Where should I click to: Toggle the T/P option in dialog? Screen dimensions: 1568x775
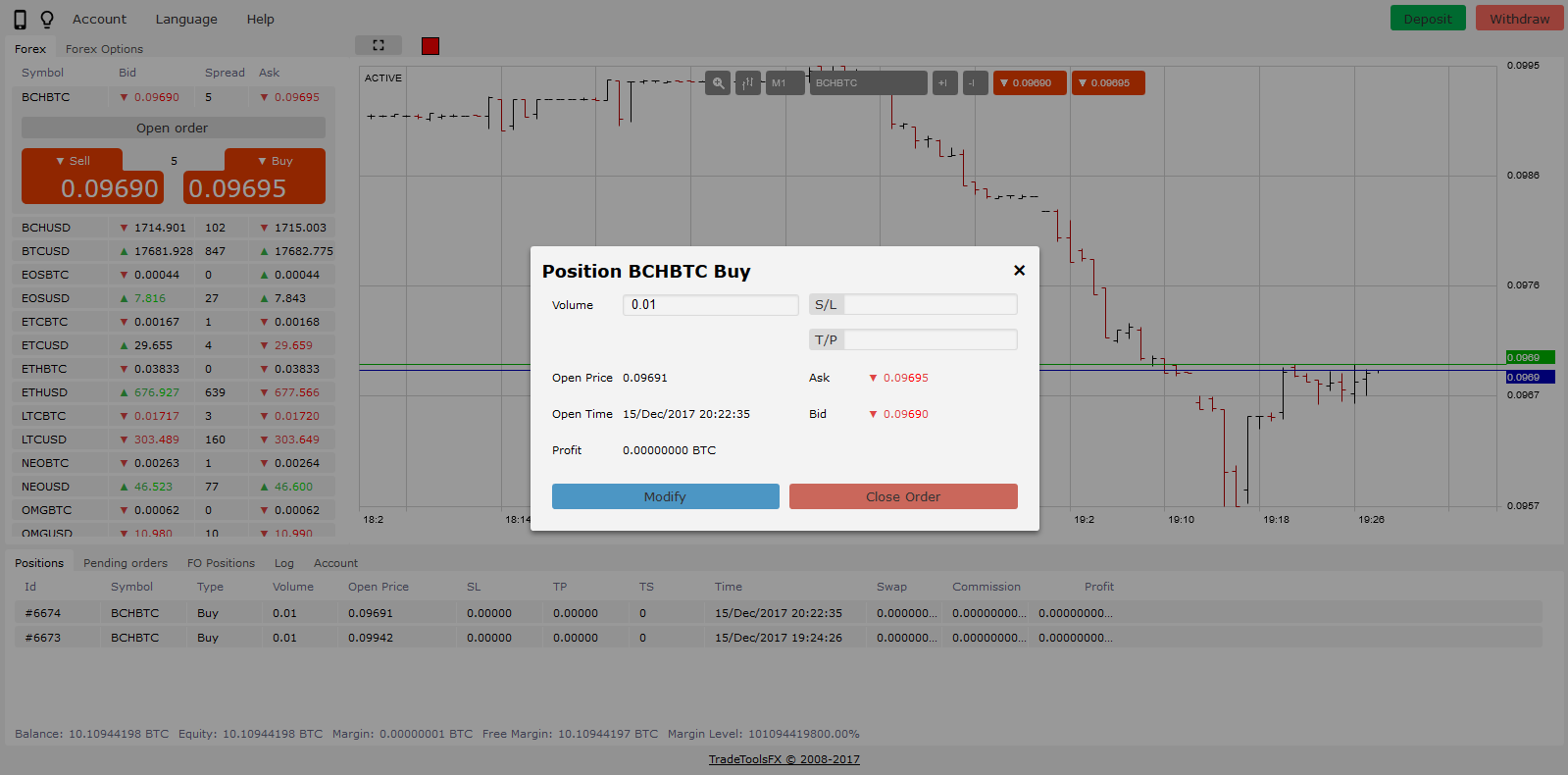pos(826,340)
